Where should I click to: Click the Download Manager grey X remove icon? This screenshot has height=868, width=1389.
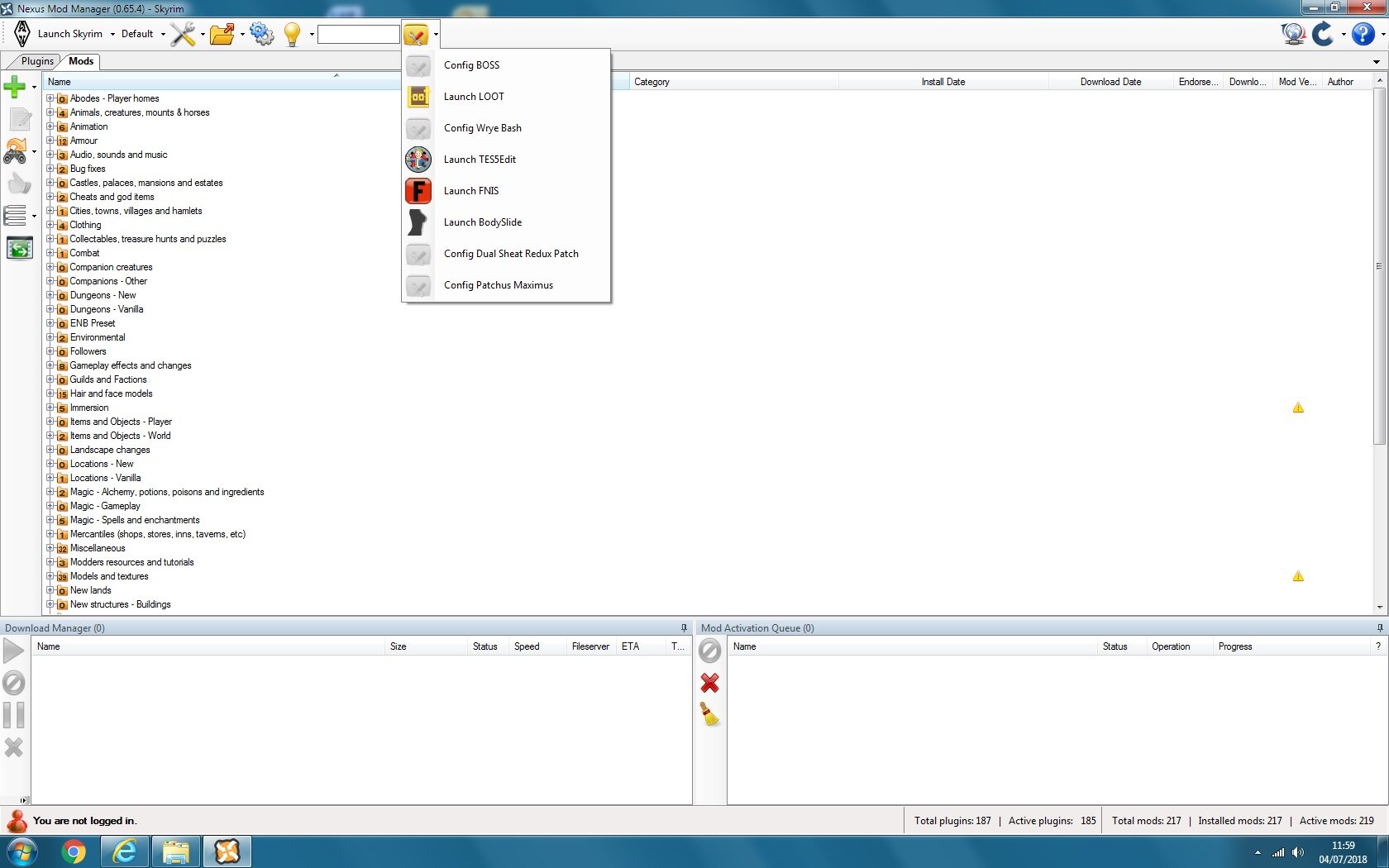(x=14, y=747)
